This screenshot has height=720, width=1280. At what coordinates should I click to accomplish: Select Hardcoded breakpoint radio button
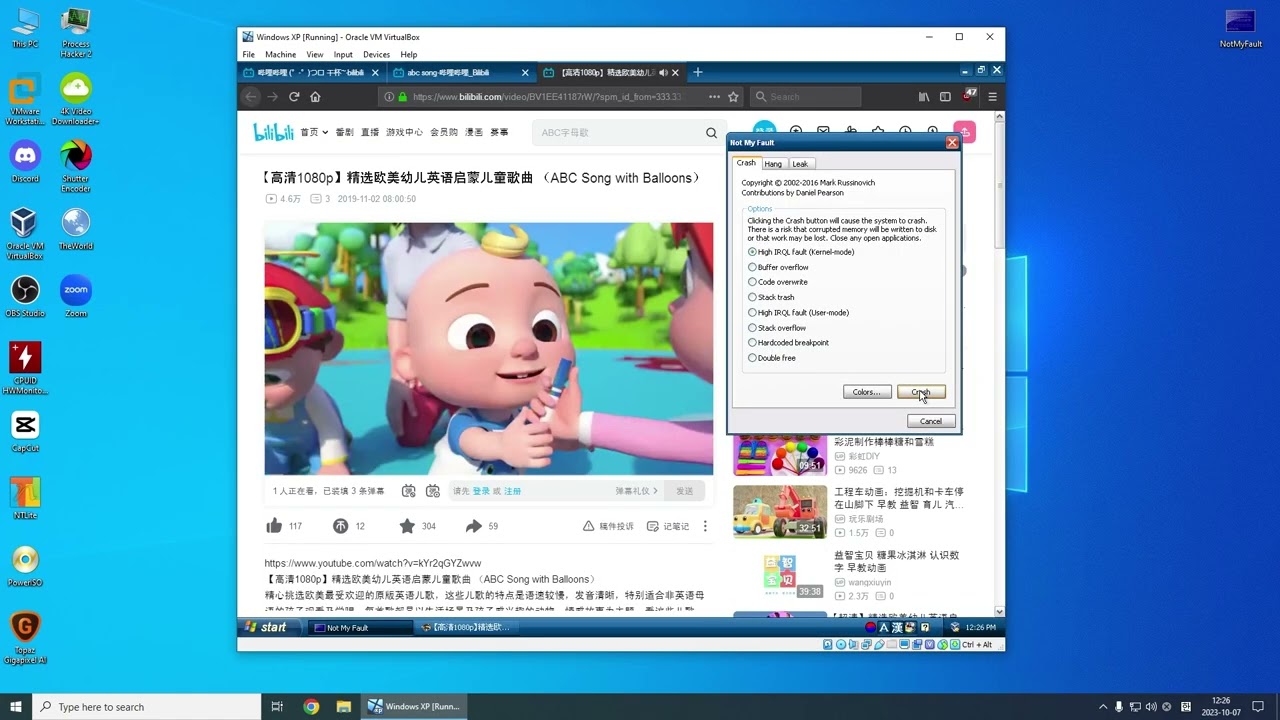coord(788,342)
